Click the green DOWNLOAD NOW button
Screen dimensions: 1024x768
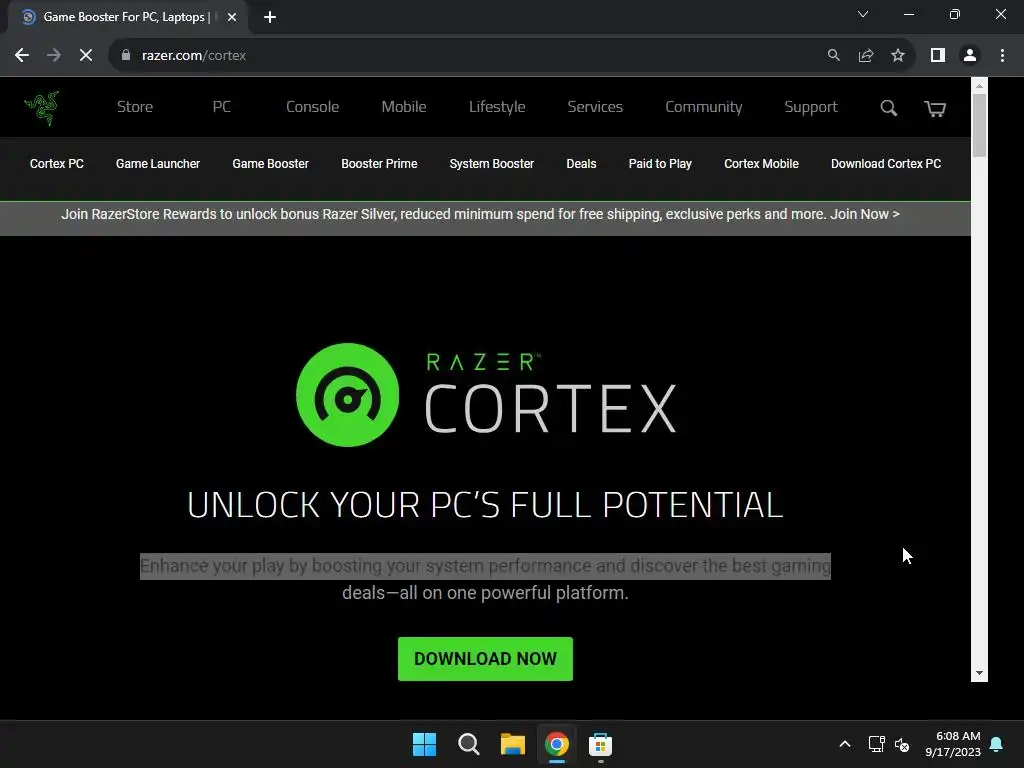(485, 659)
